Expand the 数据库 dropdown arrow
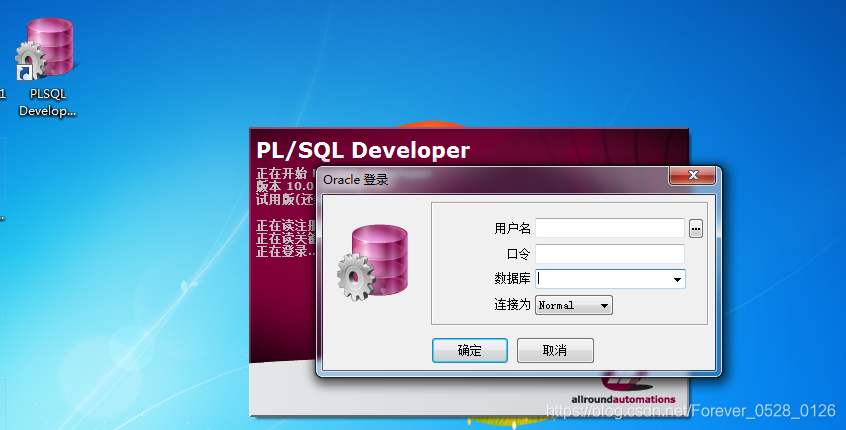Screen dimensions: 846x430 (x=677, y=279)
